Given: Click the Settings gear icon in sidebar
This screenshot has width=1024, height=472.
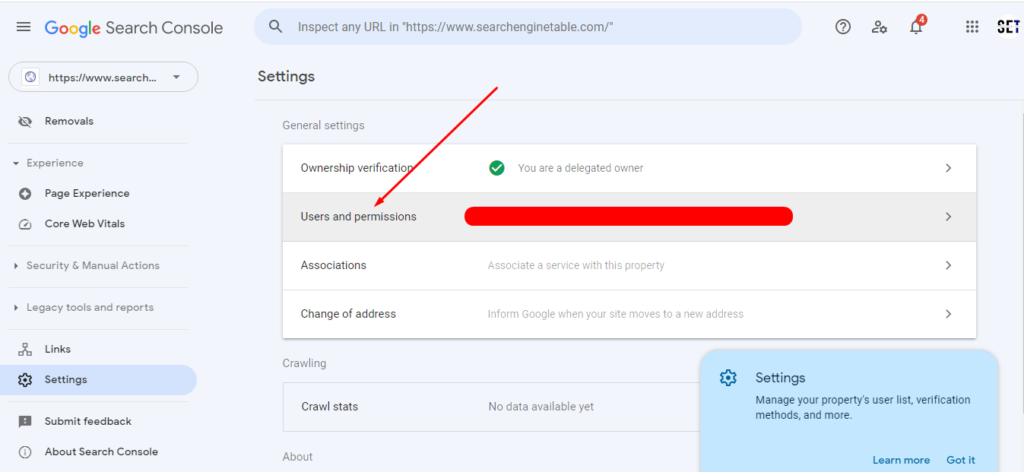Looking at the screenshot, I should [25, 380].
